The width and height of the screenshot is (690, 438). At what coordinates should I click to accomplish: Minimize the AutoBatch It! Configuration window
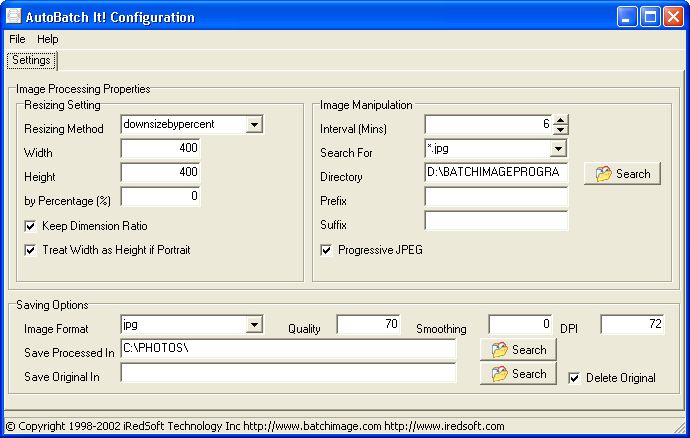point(627,17)
